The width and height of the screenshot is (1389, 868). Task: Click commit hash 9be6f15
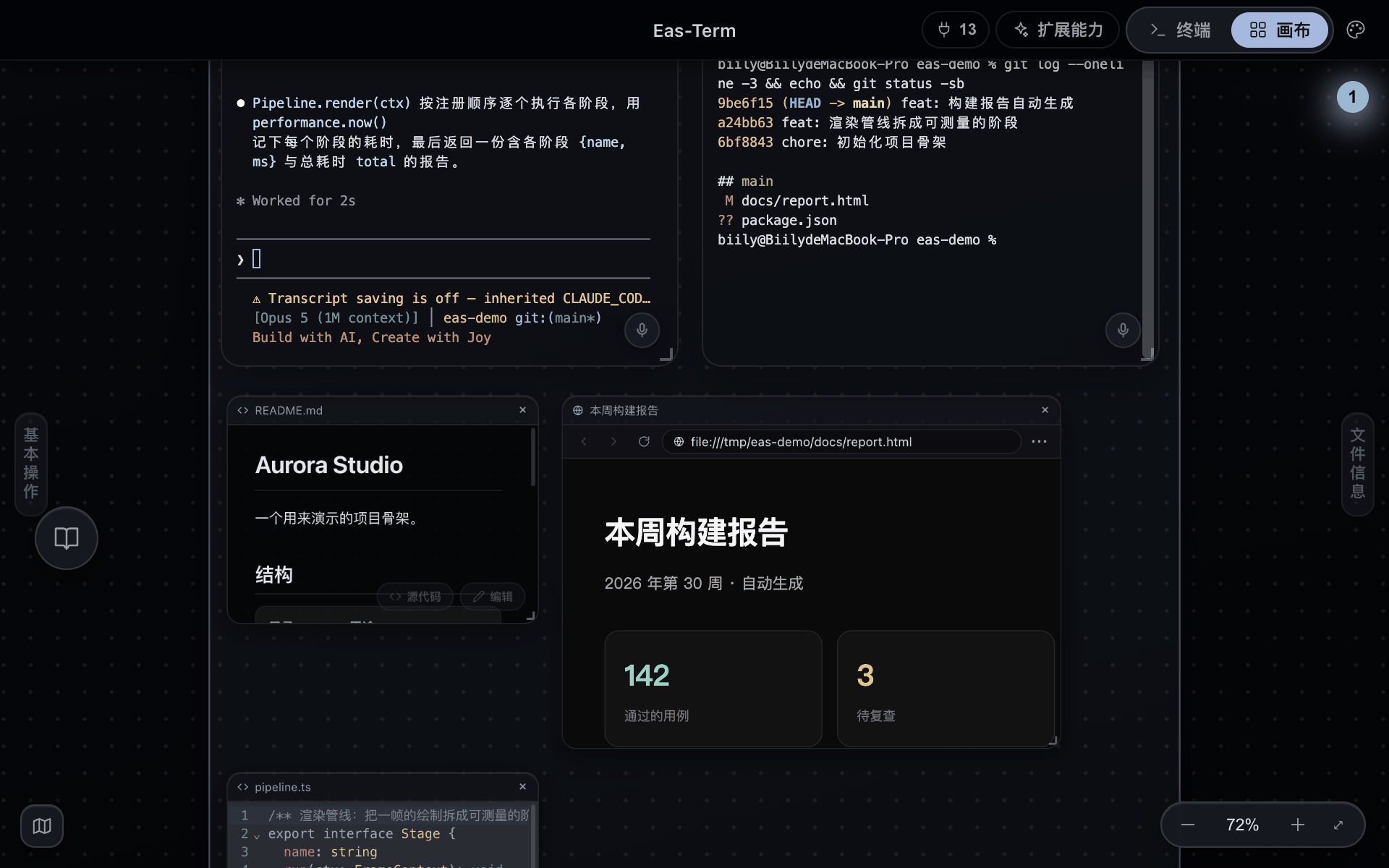point(745,103)
